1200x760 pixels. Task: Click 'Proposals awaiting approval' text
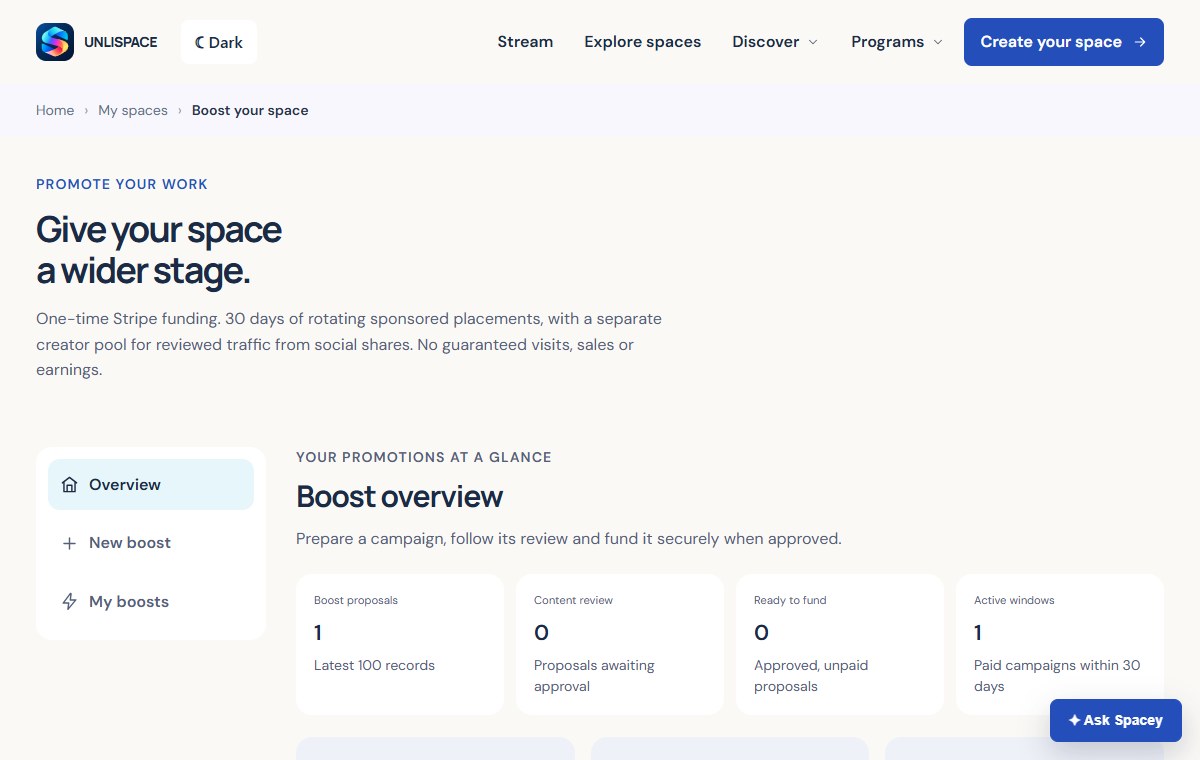pyautogui.click(x=594, y=676)
